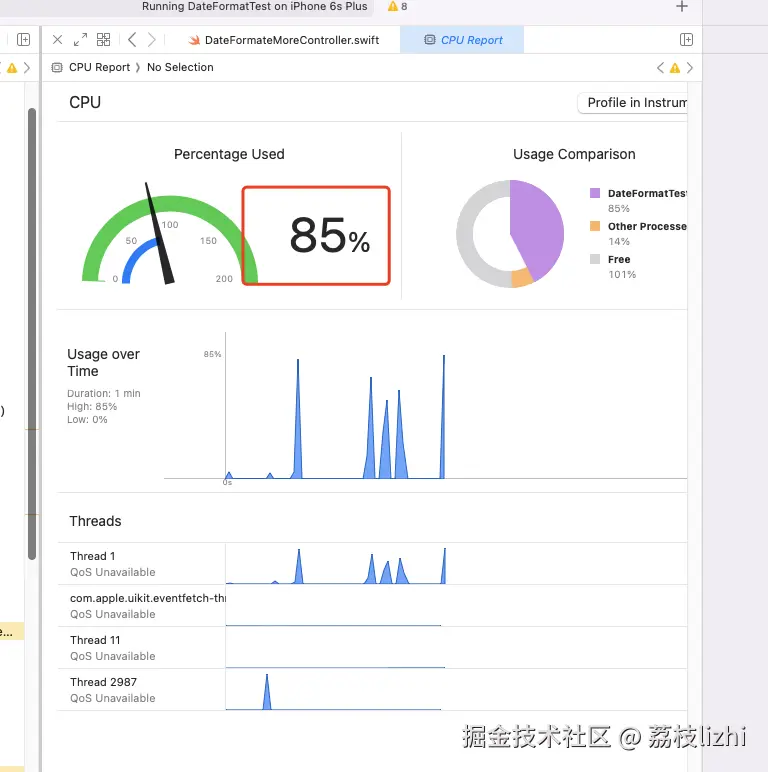Click CPU Report breadcrumb item
The height and width of the screenshot is (772, 768).
pos(99,67)
